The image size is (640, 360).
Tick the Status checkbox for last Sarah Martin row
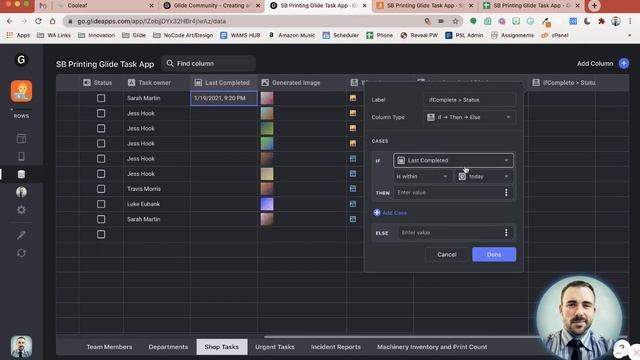(x=101, y=219)
